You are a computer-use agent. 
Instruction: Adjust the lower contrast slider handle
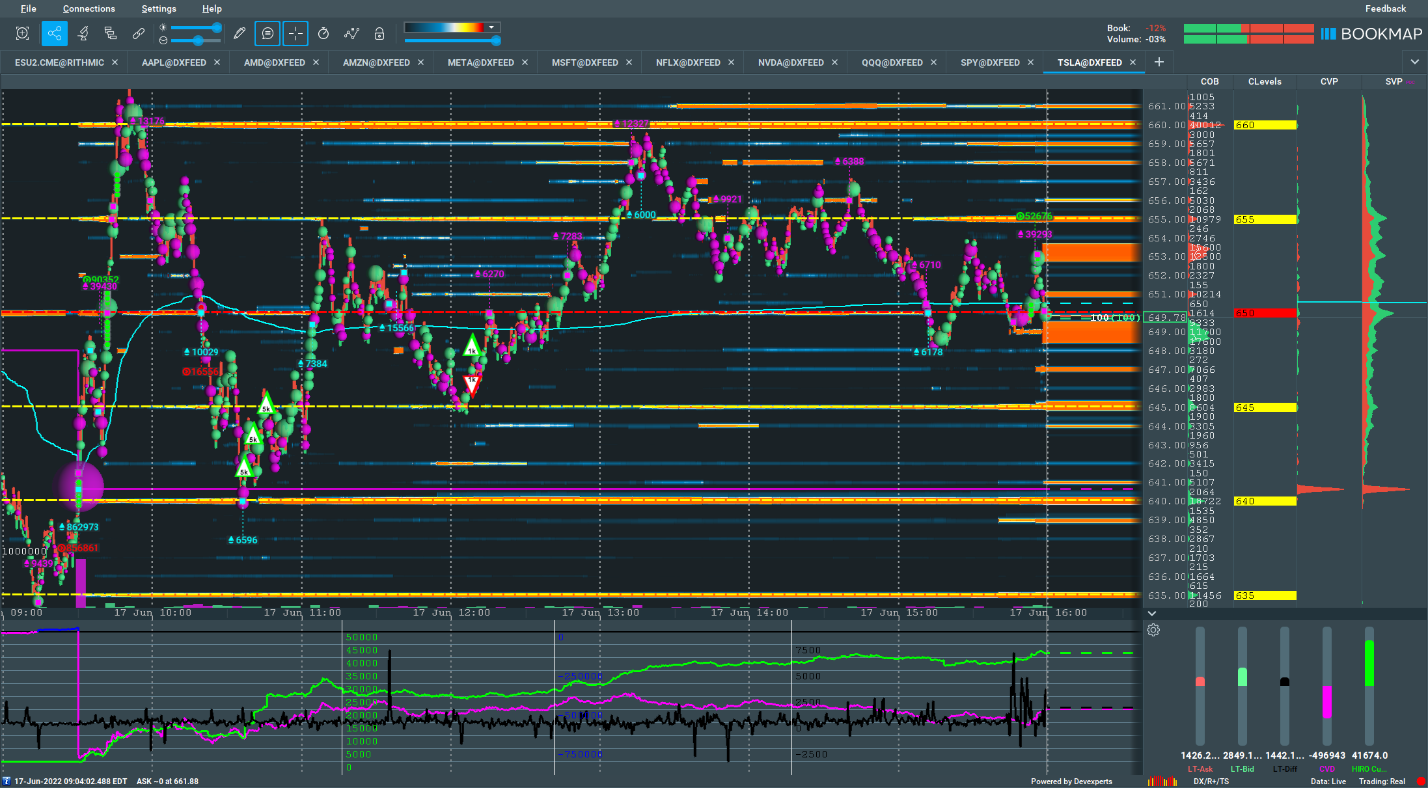coord(199,40)
